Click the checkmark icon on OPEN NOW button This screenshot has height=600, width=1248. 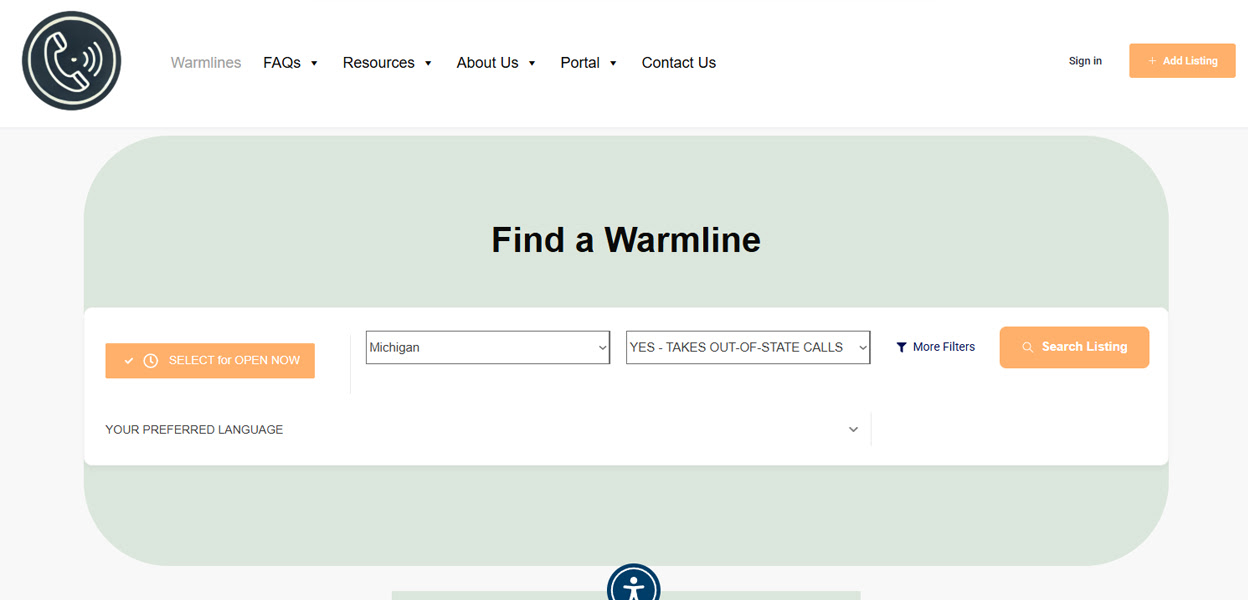point(128,360)
